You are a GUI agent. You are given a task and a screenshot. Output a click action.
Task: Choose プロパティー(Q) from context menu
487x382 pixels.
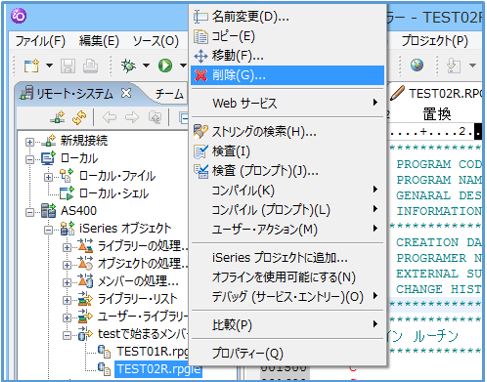tap(287, 353)
